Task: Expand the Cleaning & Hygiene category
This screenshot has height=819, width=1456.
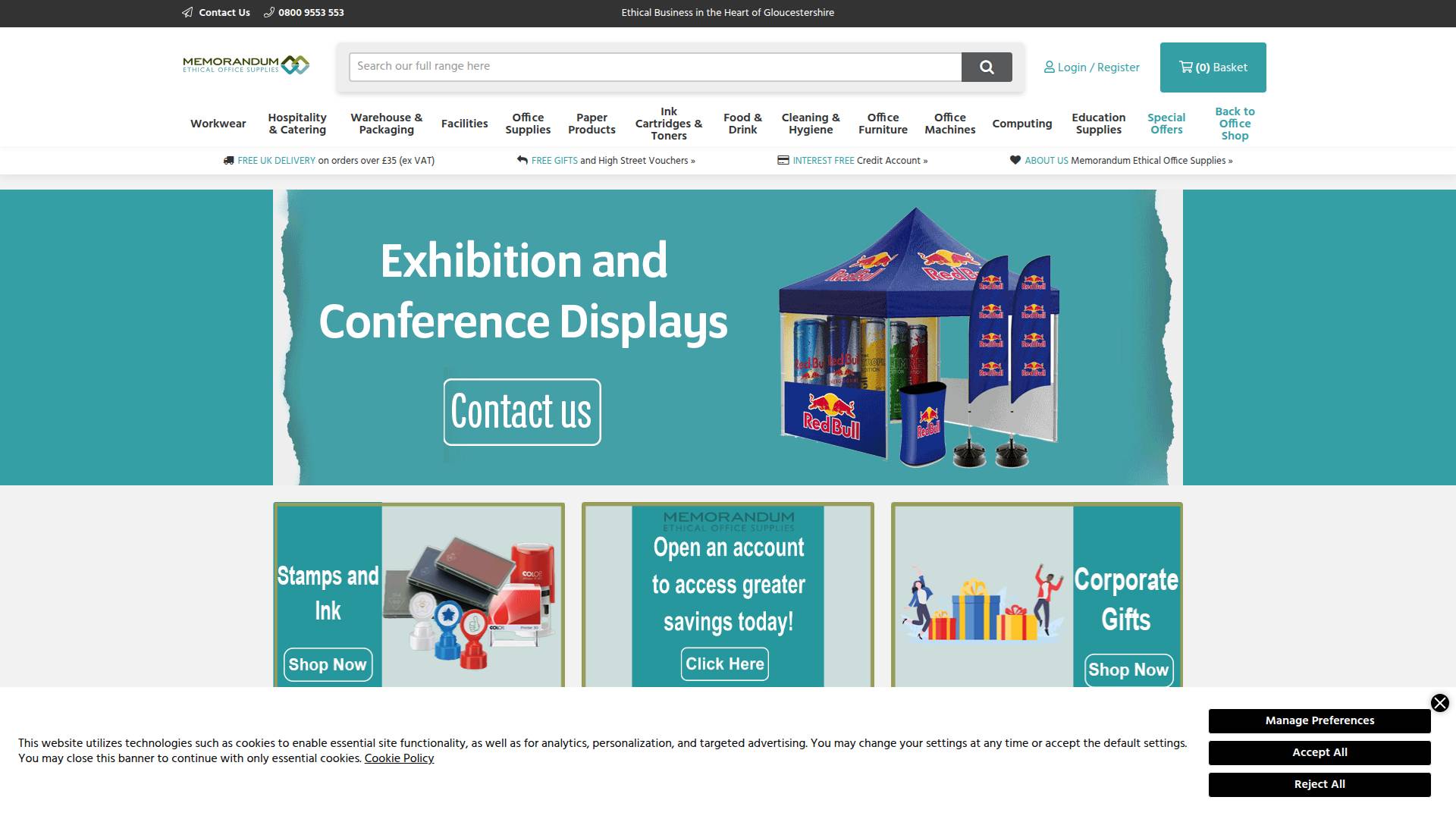Action: tap(810, 124)
